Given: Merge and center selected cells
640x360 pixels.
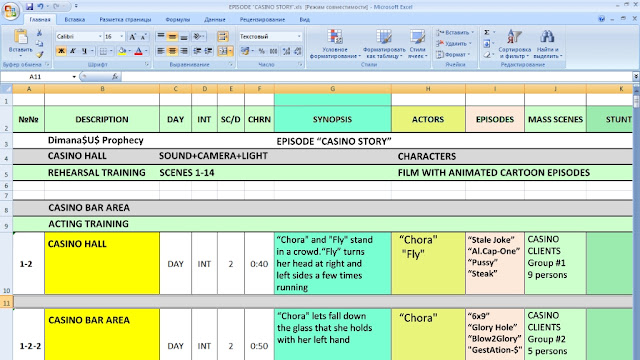Looking at the screenshot, I should 222,51.
